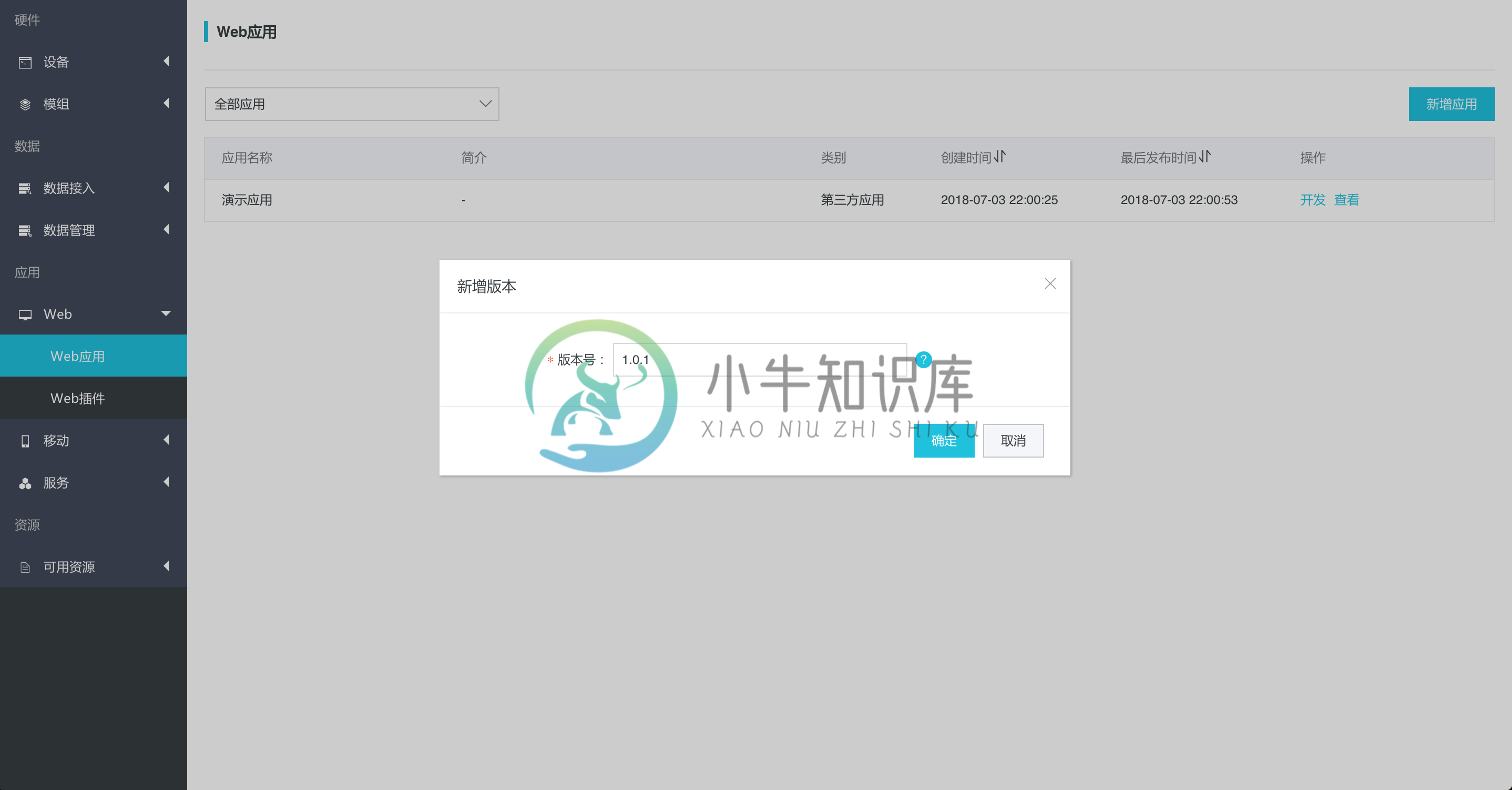The width and height of the screenshot is (1512, 790).
Task: Click the 设备 device icon in sidebar
Action: pos(25,62)
